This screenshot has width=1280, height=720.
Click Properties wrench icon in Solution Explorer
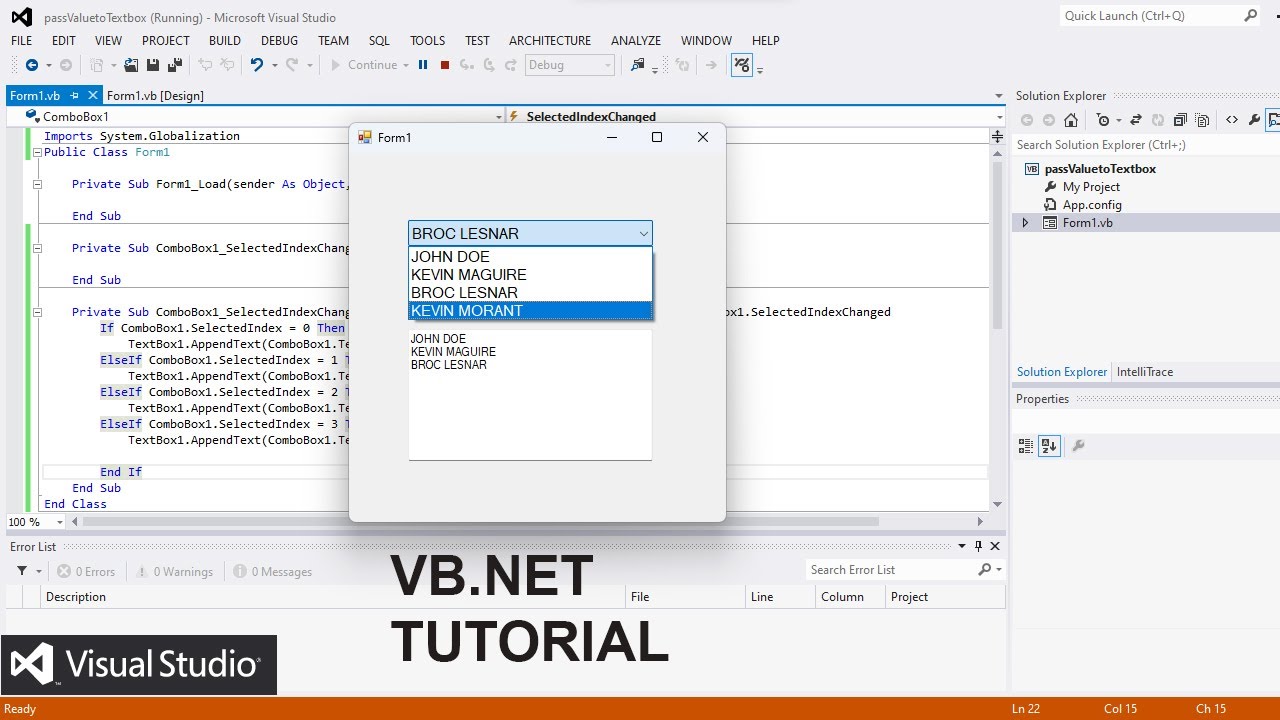click(1254, 120)
